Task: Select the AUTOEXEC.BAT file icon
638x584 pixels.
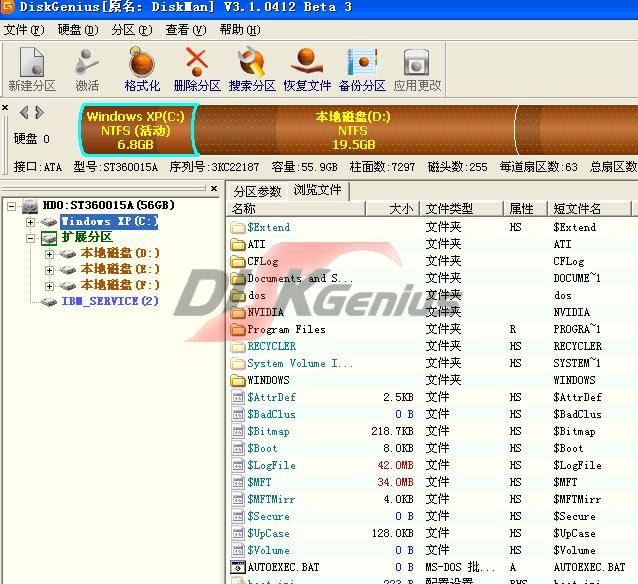Action: (x=238, y=567)
